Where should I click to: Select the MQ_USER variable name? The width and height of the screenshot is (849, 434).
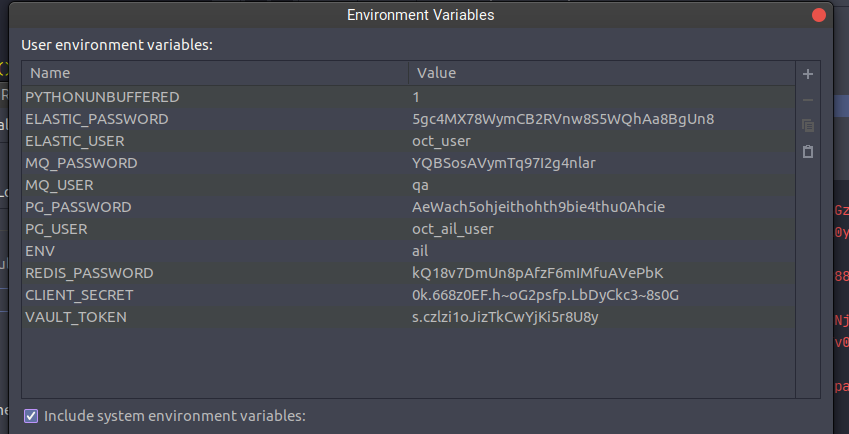60,185
